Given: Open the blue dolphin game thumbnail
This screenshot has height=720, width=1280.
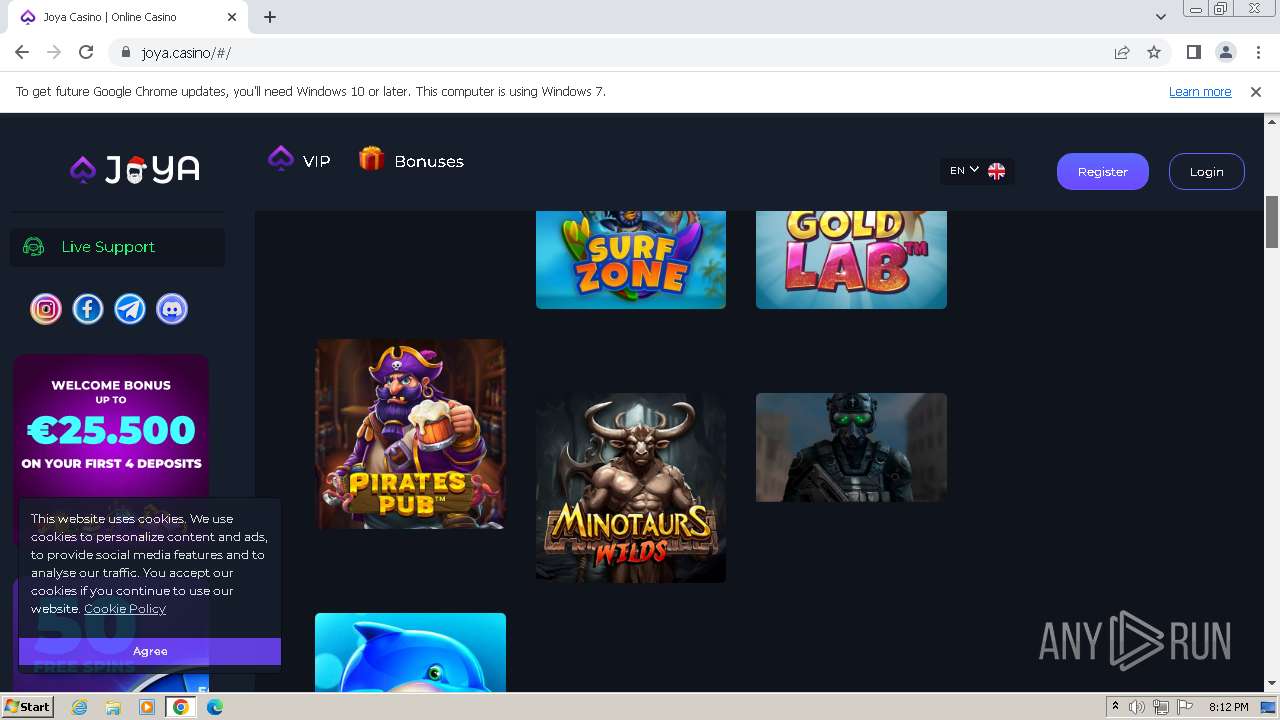Looking at the screenshot, I should click(410, 652).
